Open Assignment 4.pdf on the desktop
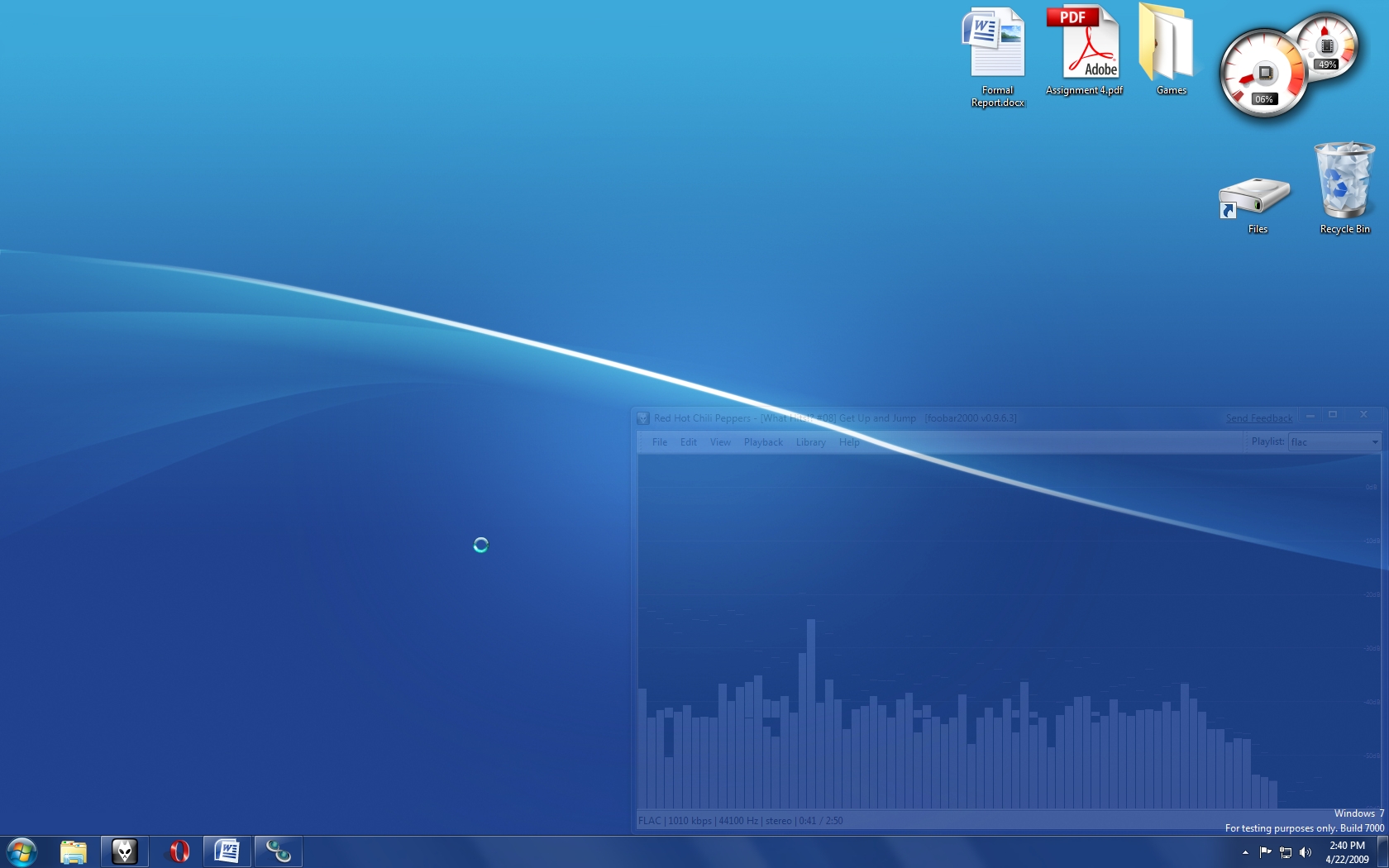Viewport: 1389px width, 868px height. coord(1084,51)
